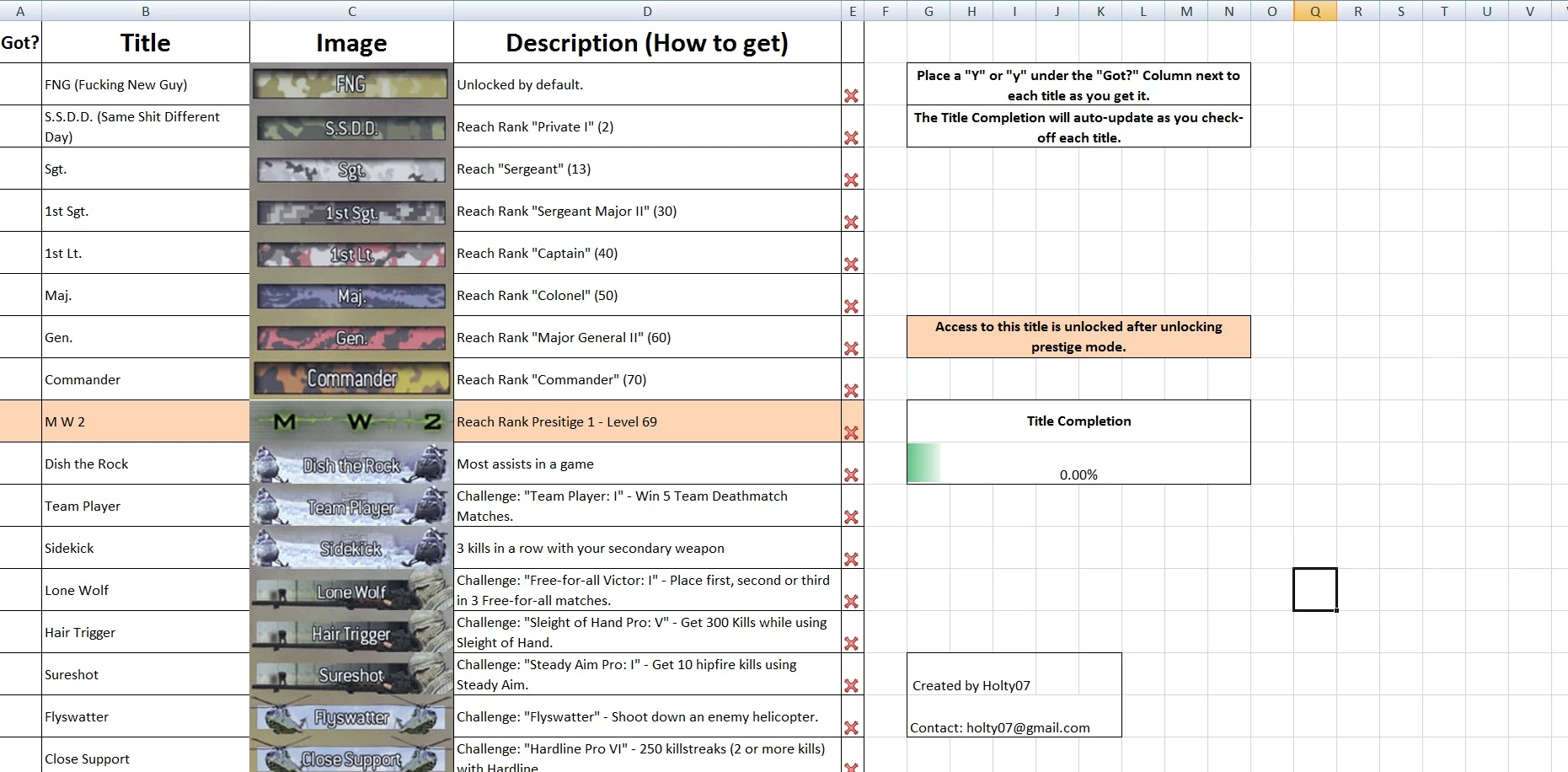Click the 'Got?' heading cell
1568x772 pixels.
[x=20, y=42]
